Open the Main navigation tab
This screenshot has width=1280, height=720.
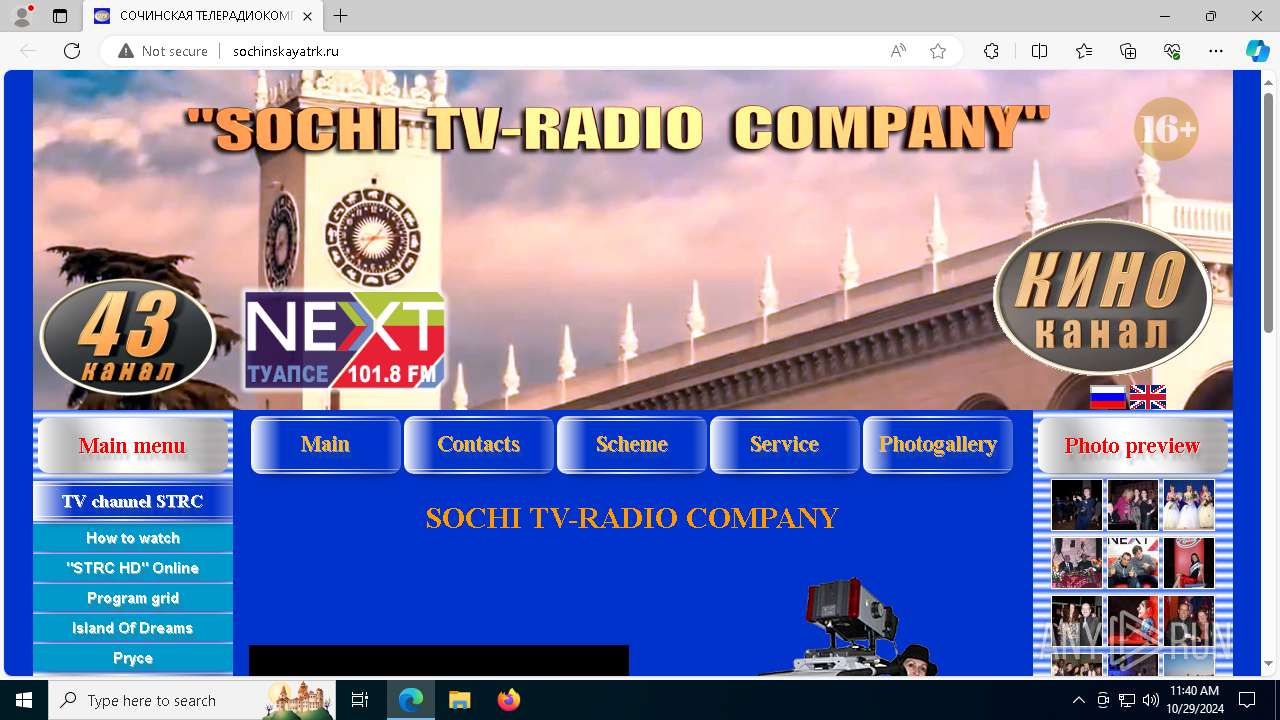pos(325,445)
